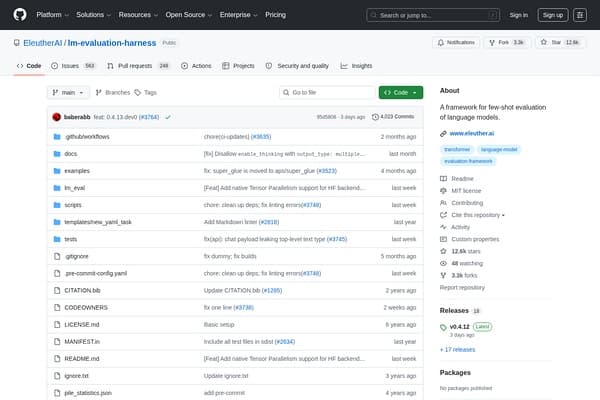Screen dimensions: 600x400
Task: Click the evaluation-framework topic tag
Action: coord(468,161)
